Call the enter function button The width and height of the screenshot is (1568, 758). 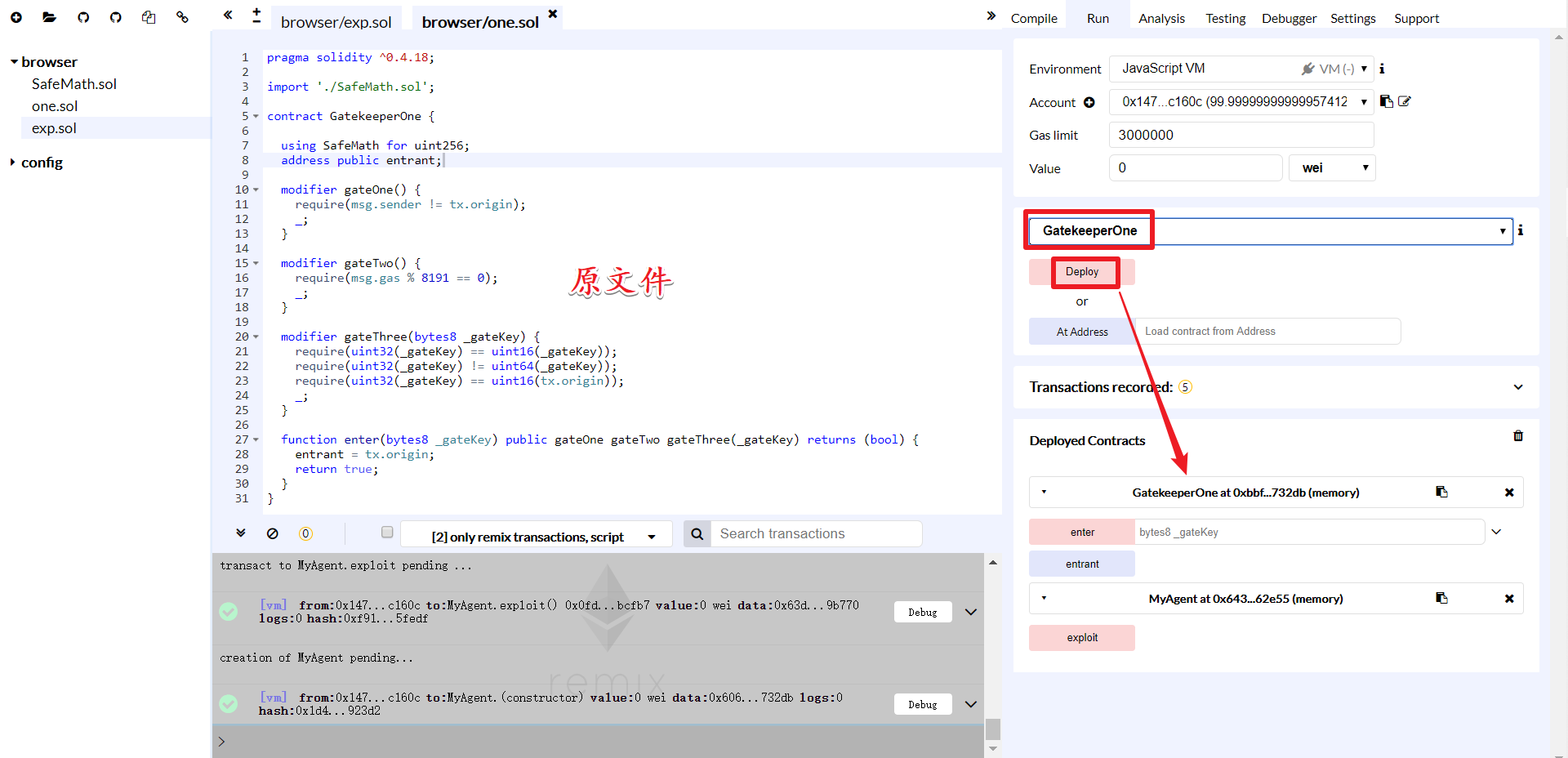pyautogui.click(x=1082, y=532)
